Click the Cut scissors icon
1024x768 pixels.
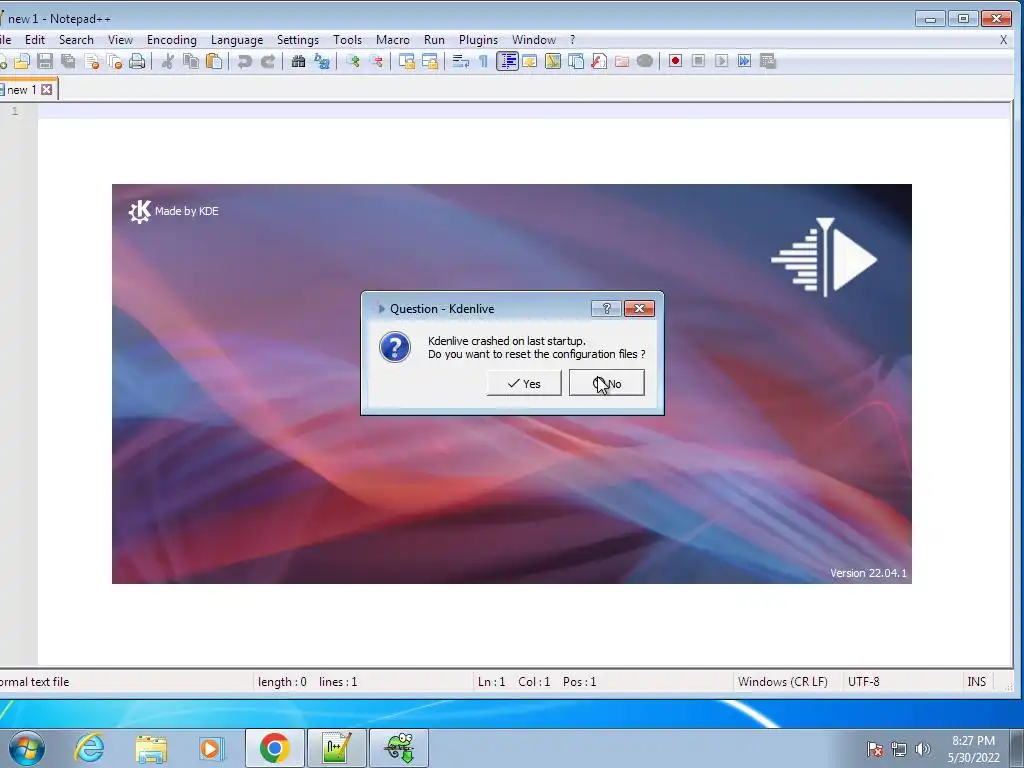pyautogui.click(x=168, y=61)
